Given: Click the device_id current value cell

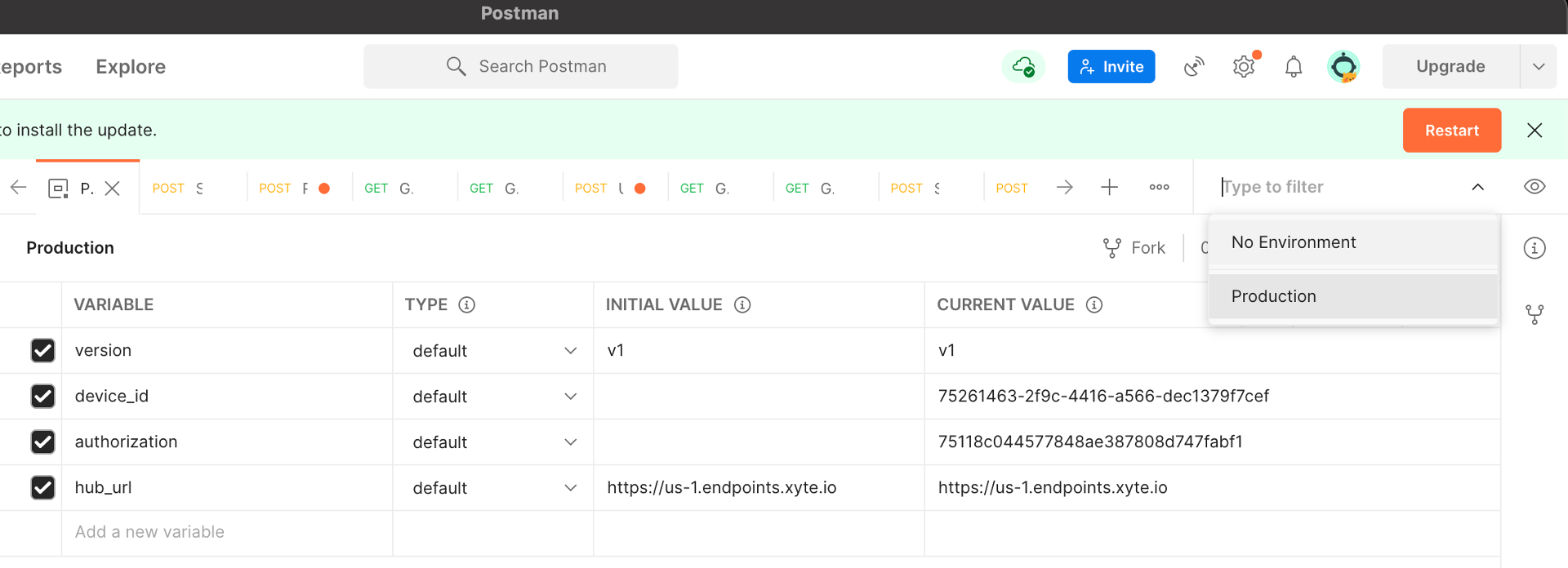Looking at the screenshot, I should [1212, 397].
